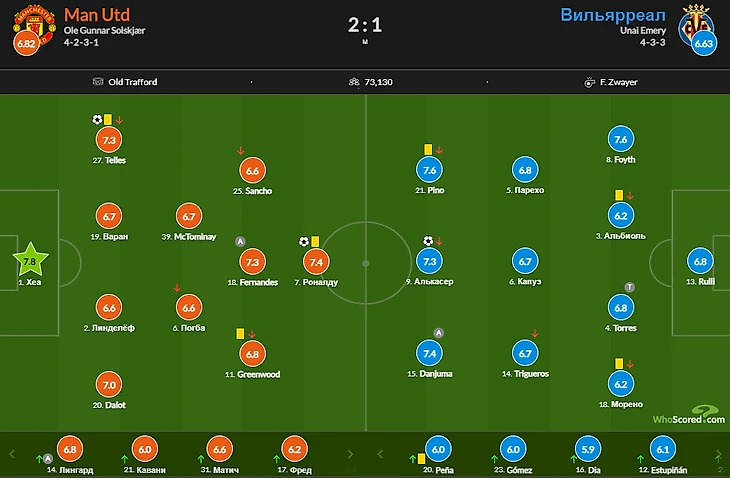The height and width of the screenshot is (478, 730).
Task: Select substitute Лингард's 6.8 rating badge
Action: pos(69,450)
